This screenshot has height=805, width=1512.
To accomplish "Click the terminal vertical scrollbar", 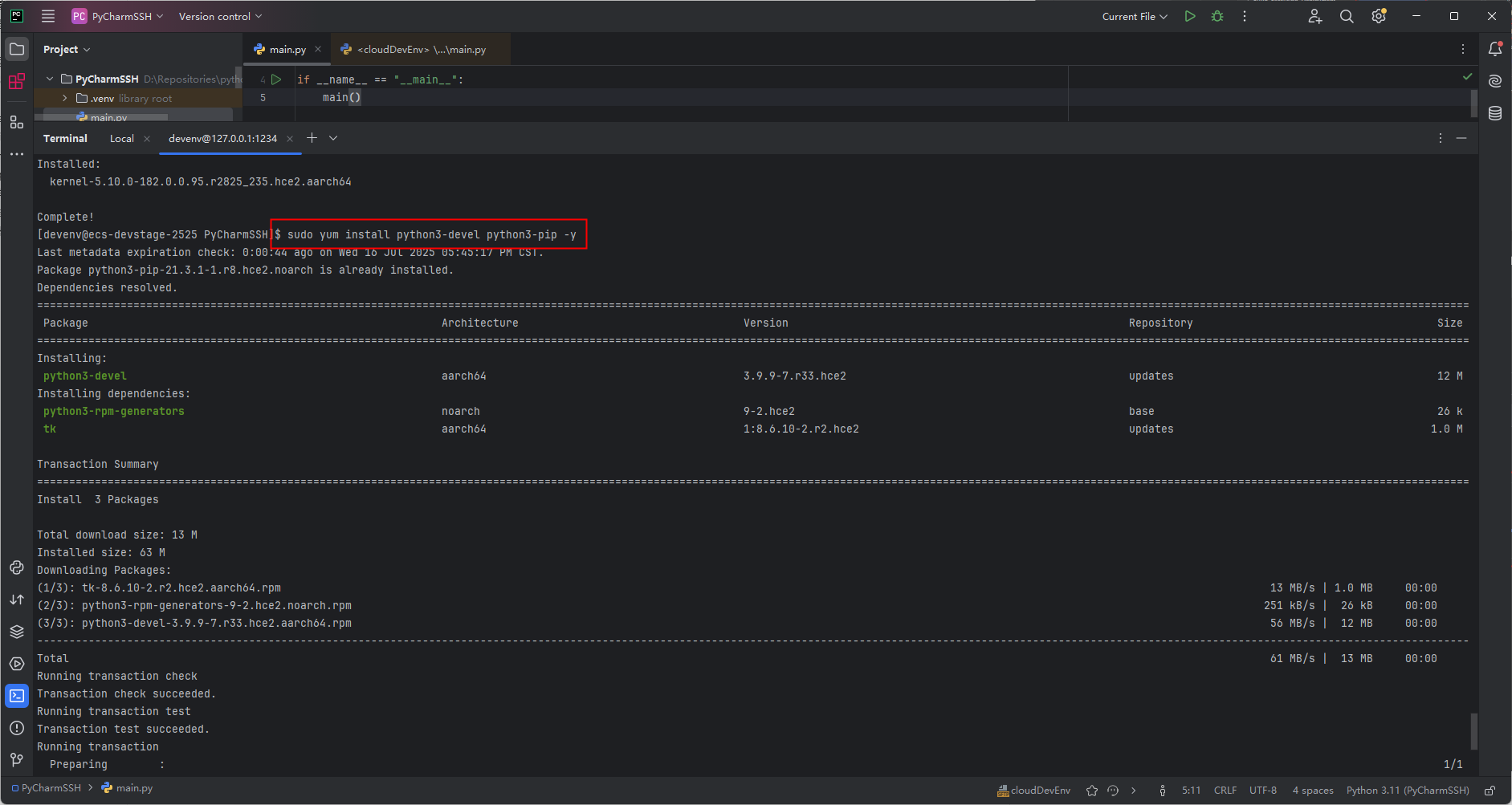I will [x=1473, y=731].
